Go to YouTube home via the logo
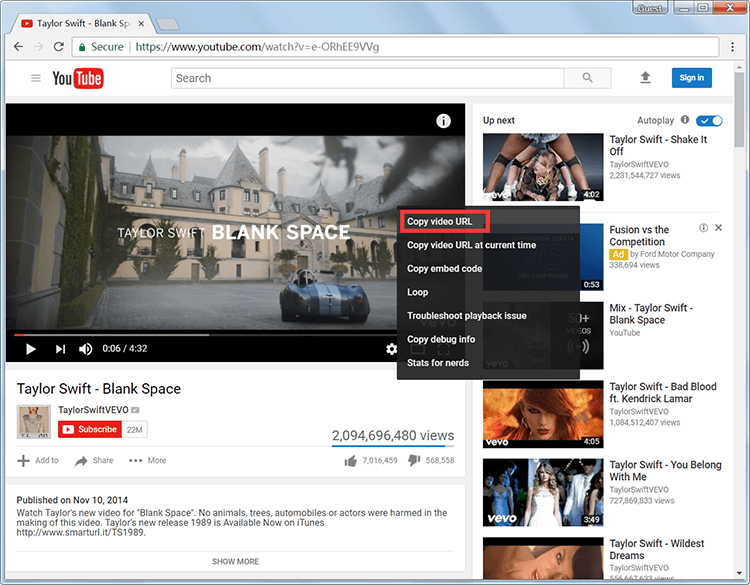The width and height of the screenshot is (750, 585). coord(77,78)
